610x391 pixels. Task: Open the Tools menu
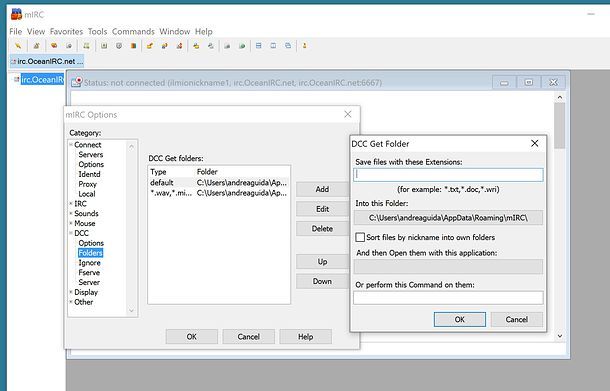[x=97, y=32]
